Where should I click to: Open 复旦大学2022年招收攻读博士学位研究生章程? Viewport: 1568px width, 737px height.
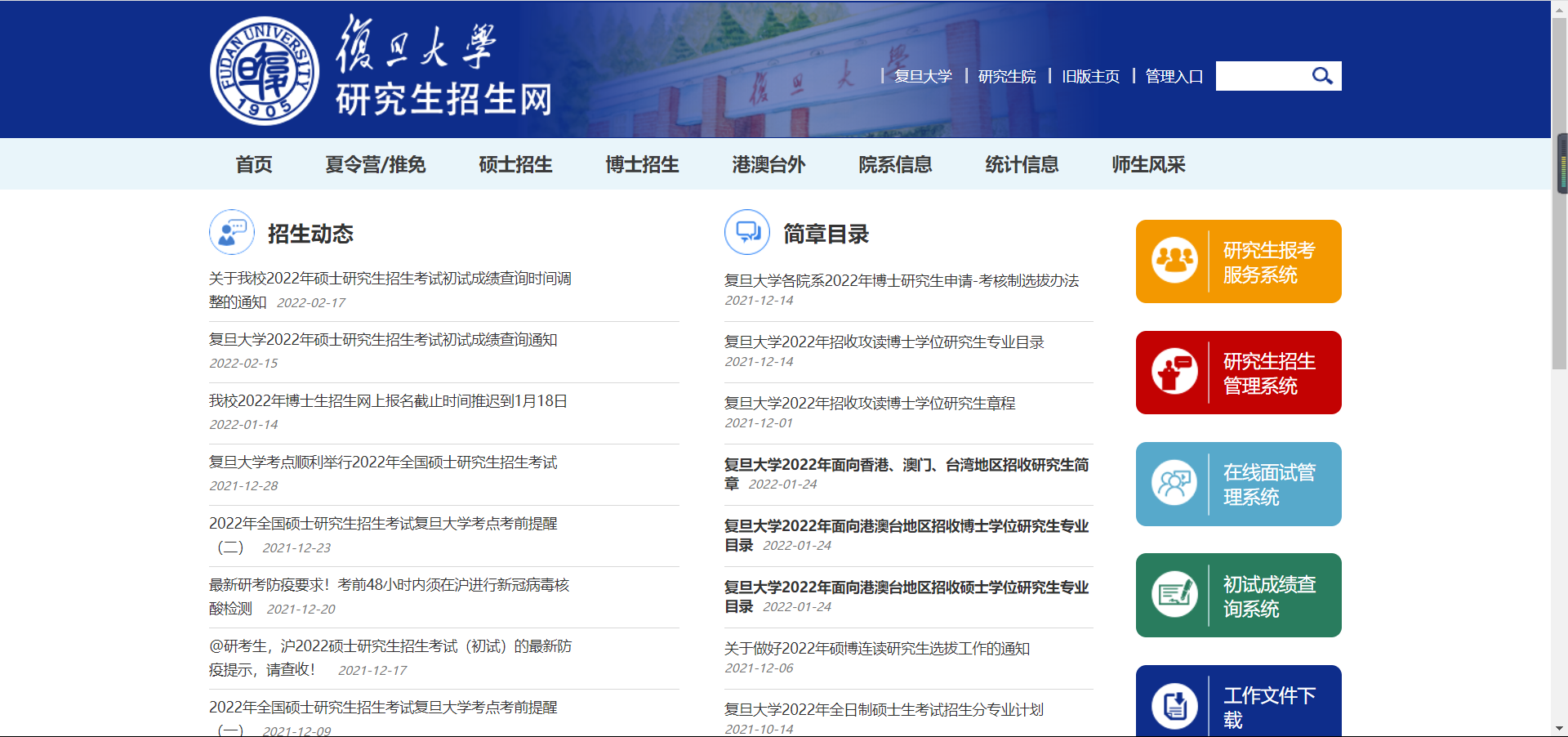pyautogui.click(x=869, y=402)
